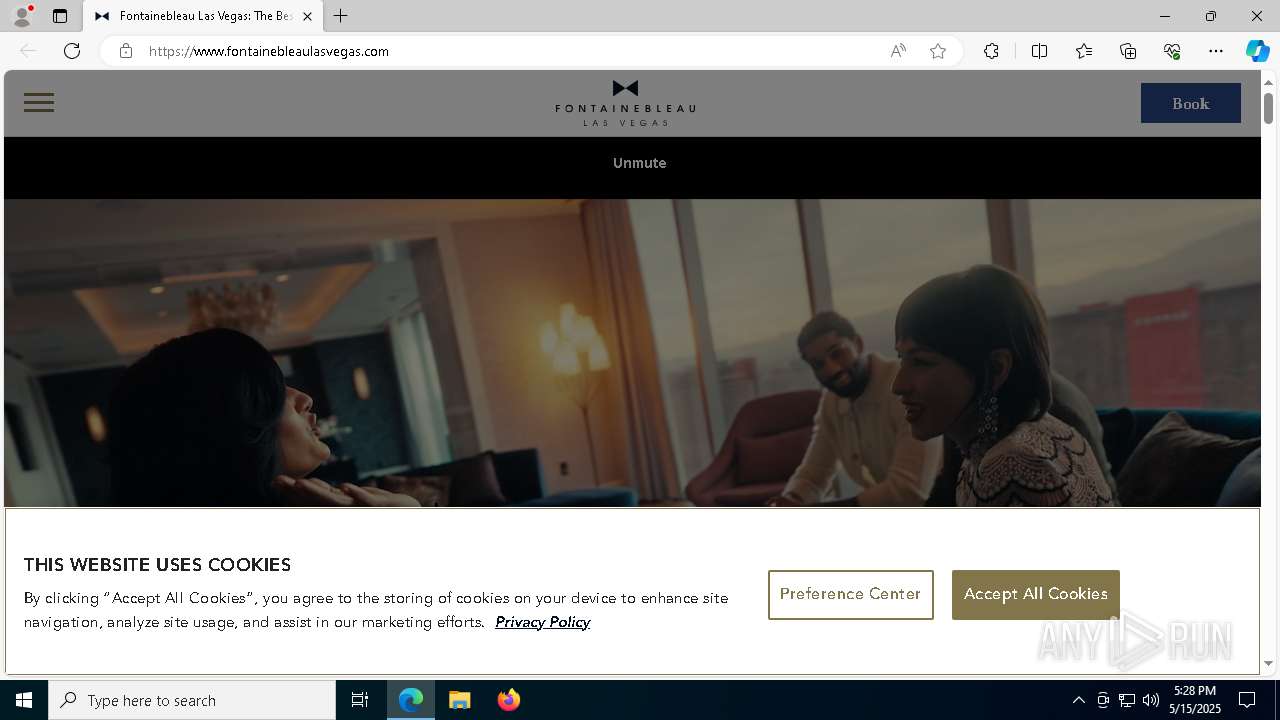Unmute the hero video

639,163
